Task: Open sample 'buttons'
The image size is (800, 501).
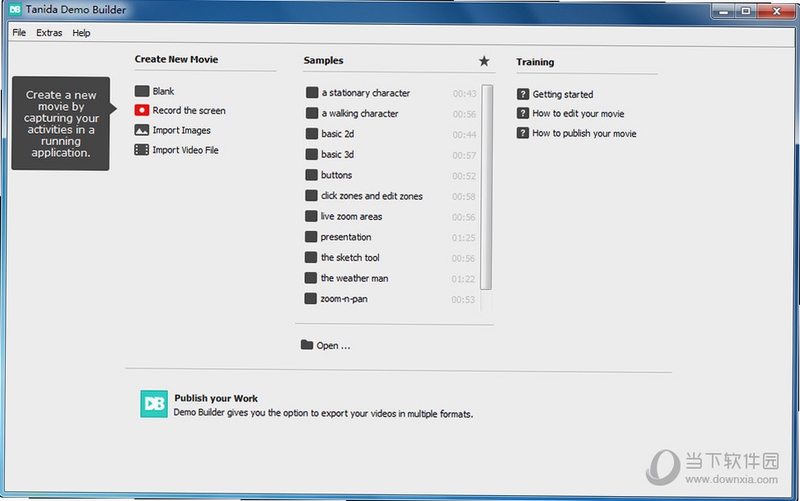Action: click(336, 175)
